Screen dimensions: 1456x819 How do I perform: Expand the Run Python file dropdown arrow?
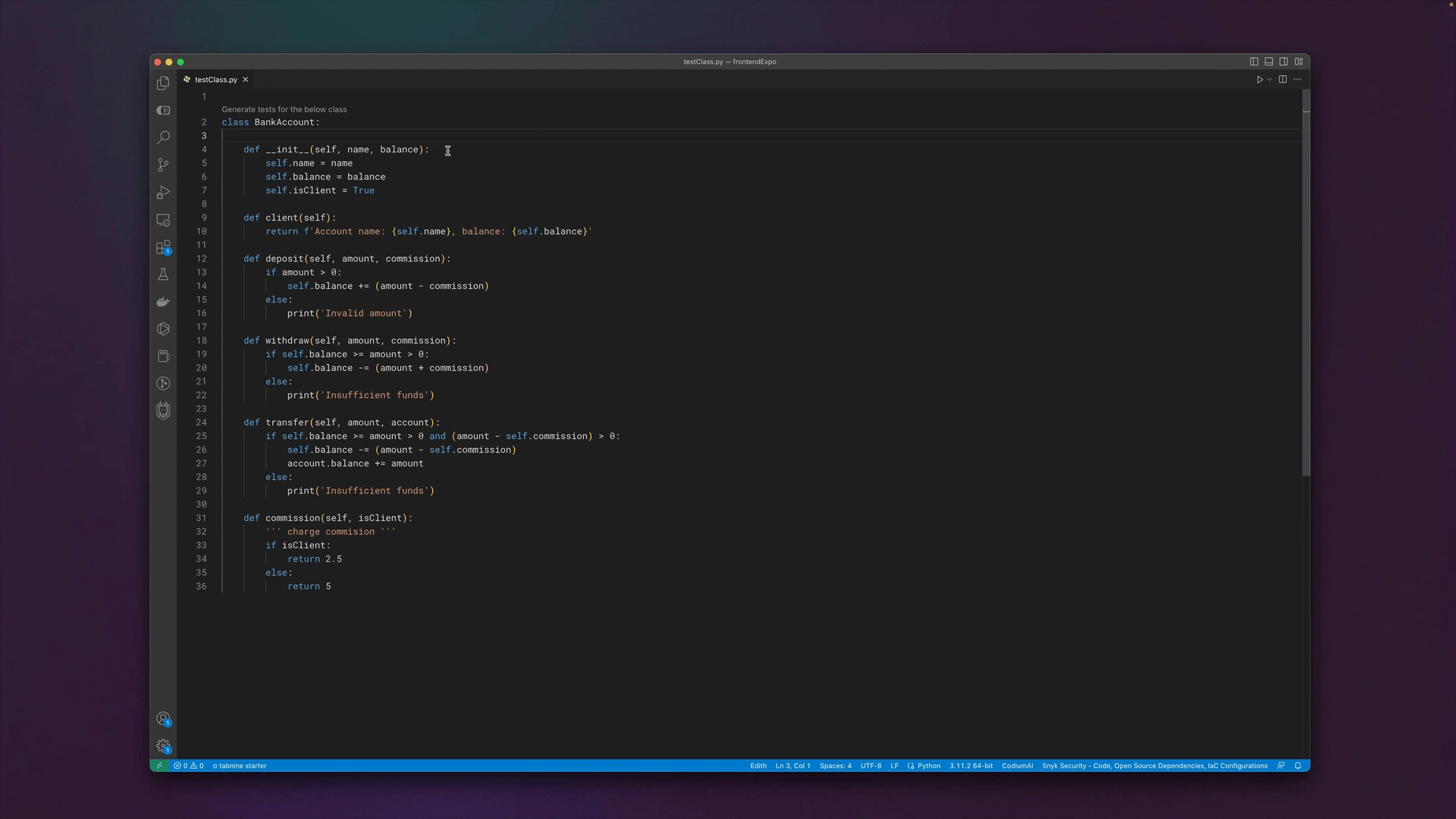coord(1269,80)
